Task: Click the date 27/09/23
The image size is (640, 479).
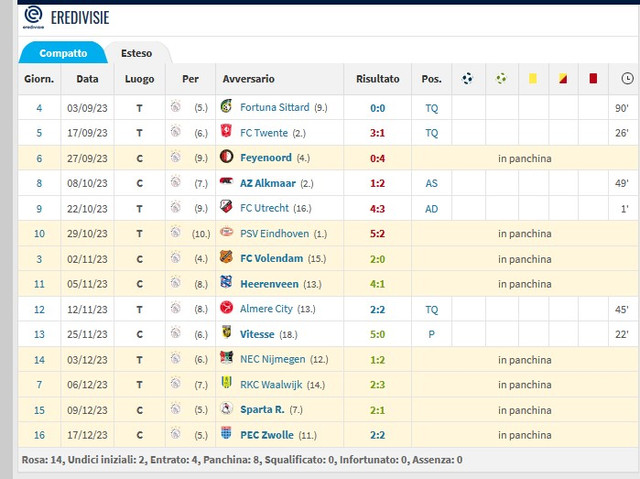Action: pyautogui.click(x=87, y=158)
